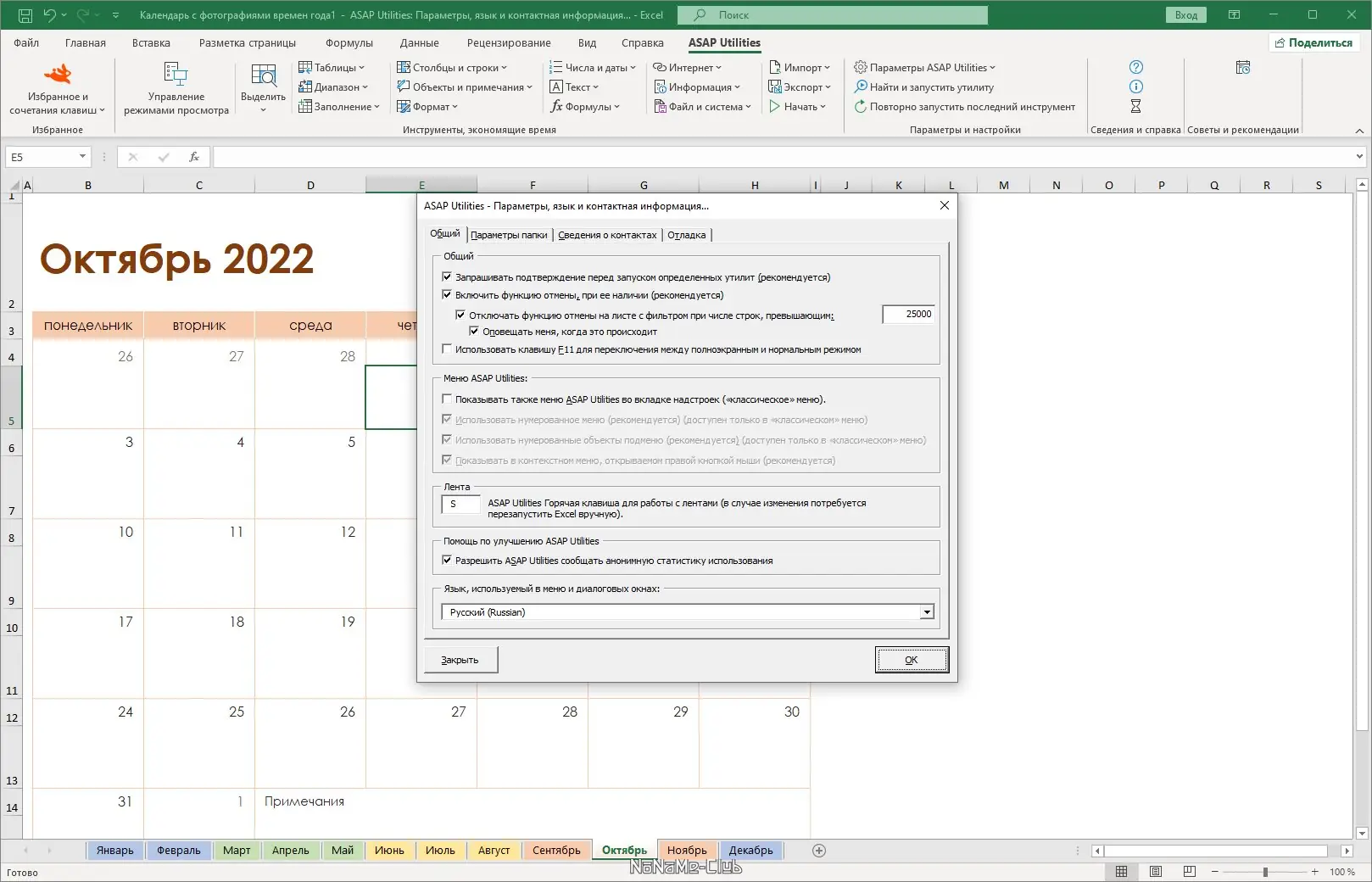Open the Таблицы dropdown
This screenshot has height=882, width=1372.
point(332,67)
